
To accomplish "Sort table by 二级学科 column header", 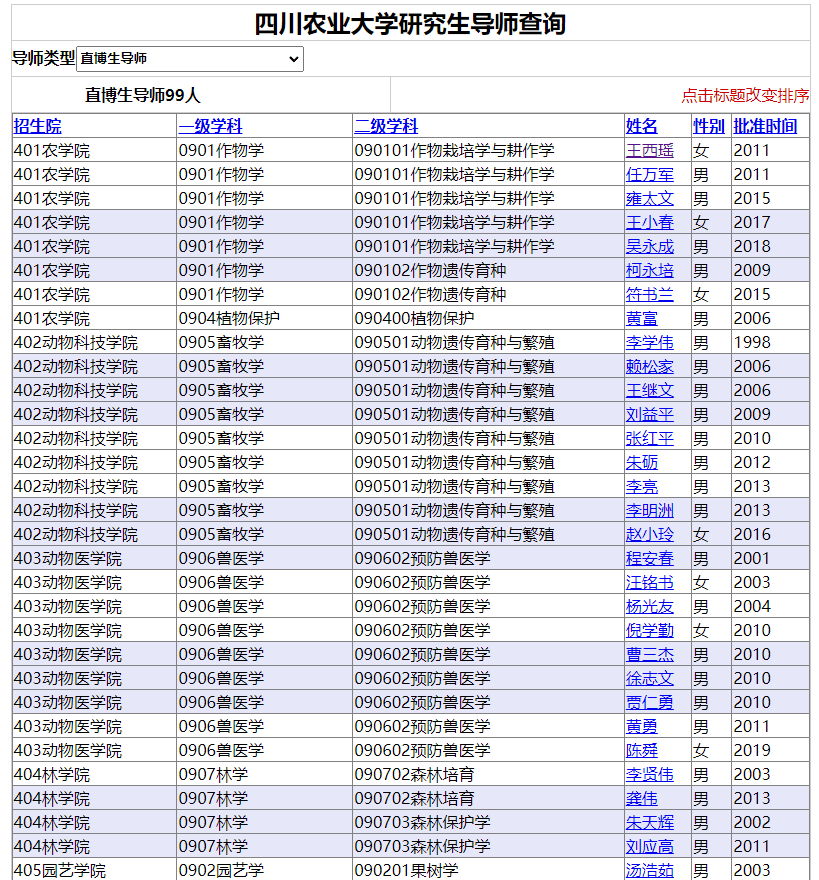I will [386, 126].
